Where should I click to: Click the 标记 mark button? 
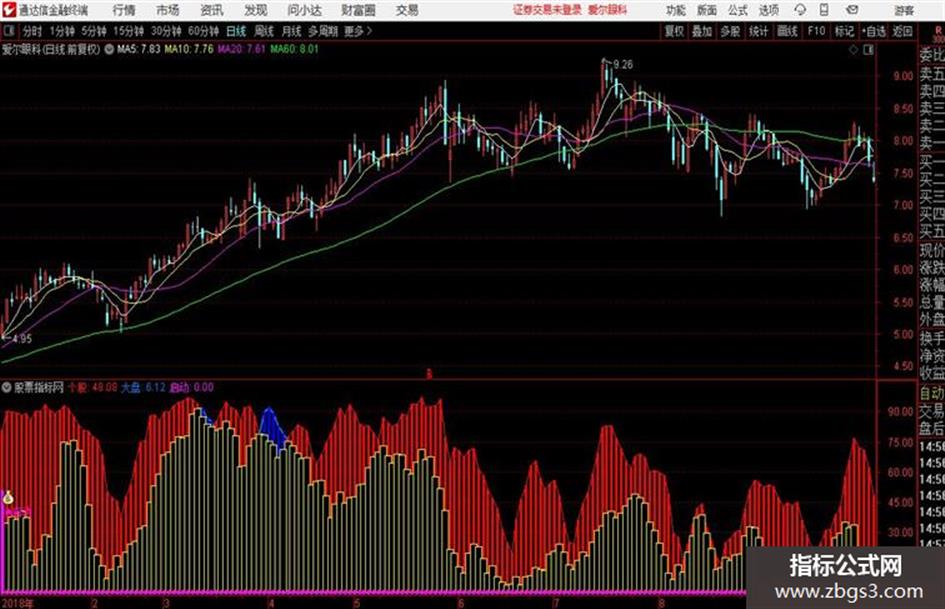tap(844, 31)
